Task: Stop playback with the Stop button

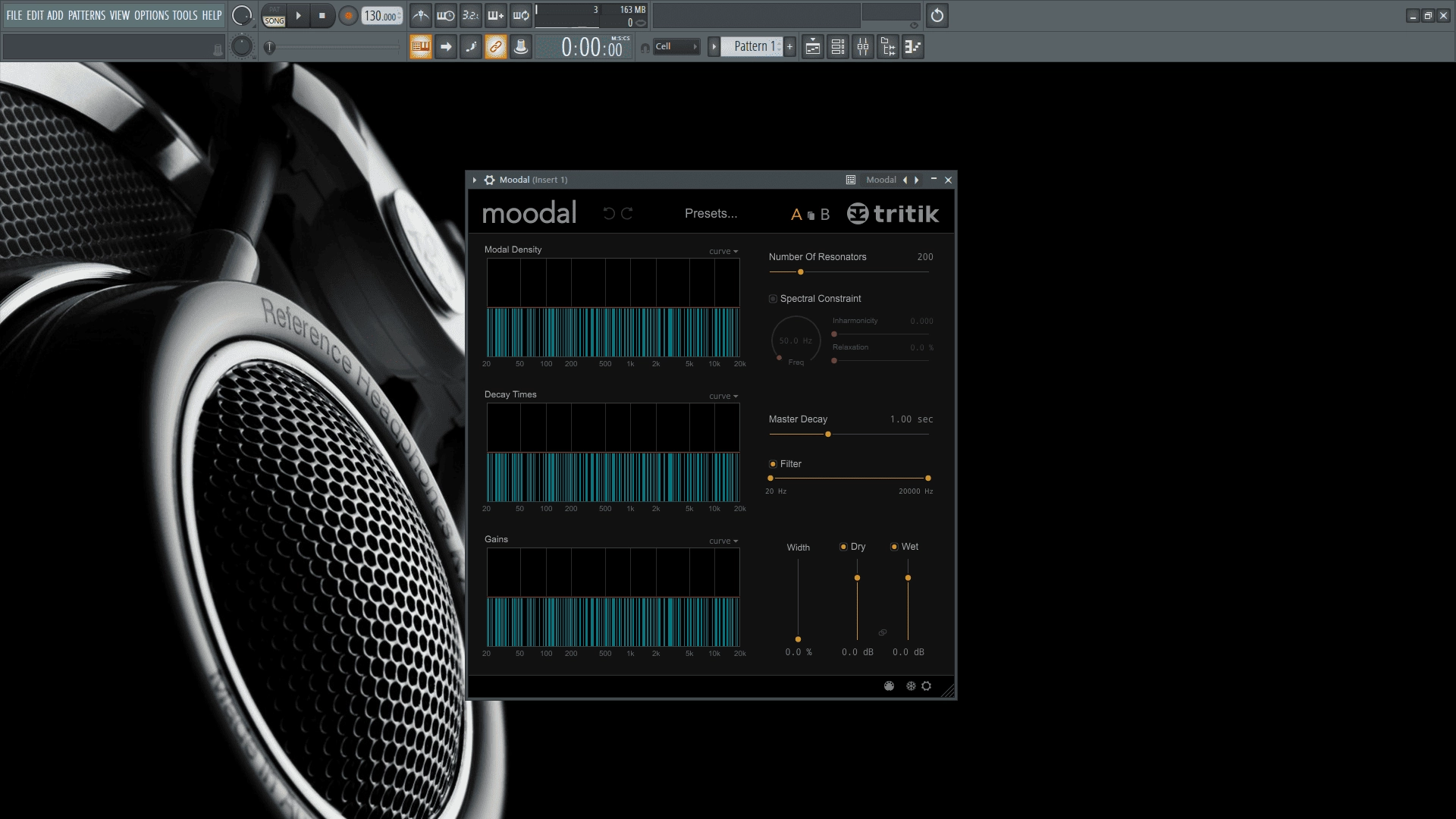Action: [x=322, y=16]
